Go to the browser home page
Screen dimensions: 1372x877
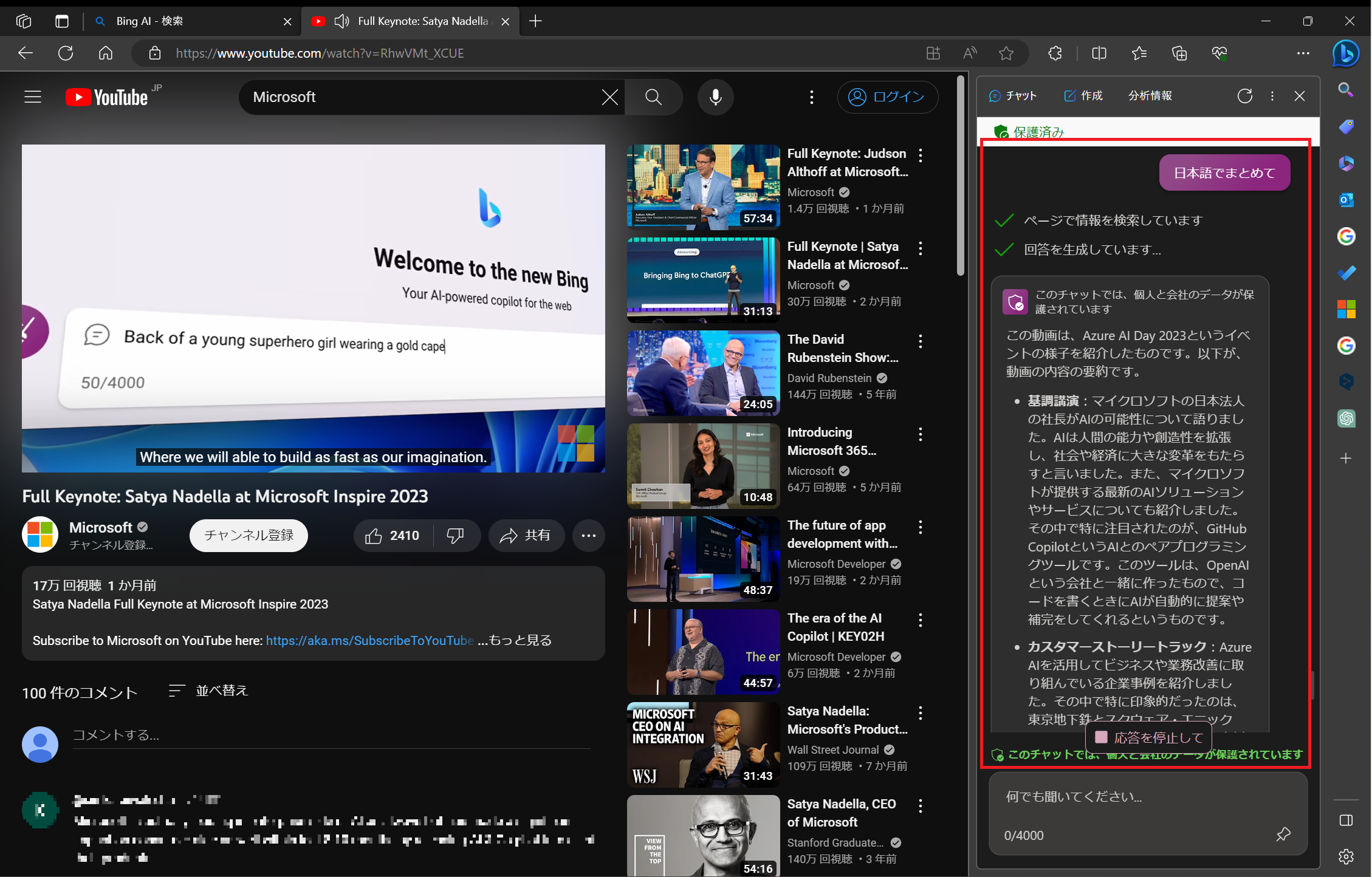pos(106,53)
